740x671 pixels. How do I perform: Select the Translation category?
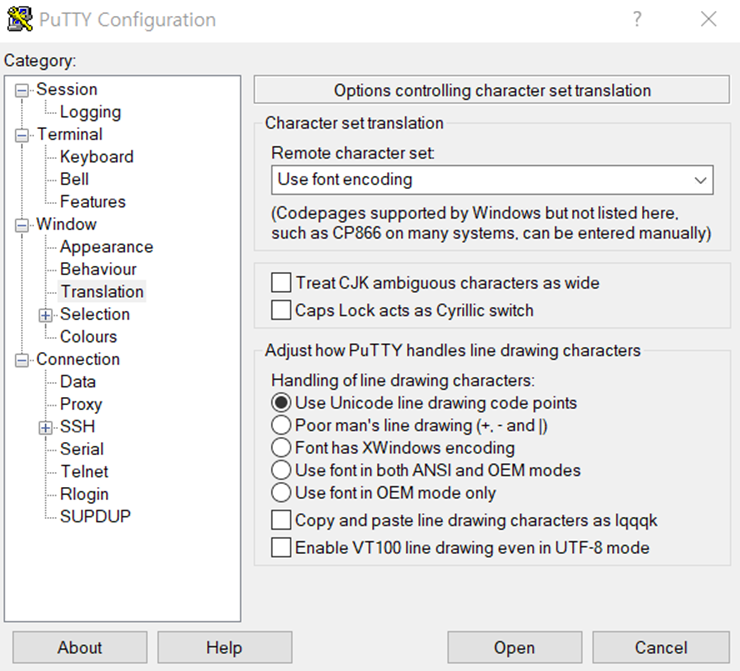pyautogui.click(x=102, y=292)
